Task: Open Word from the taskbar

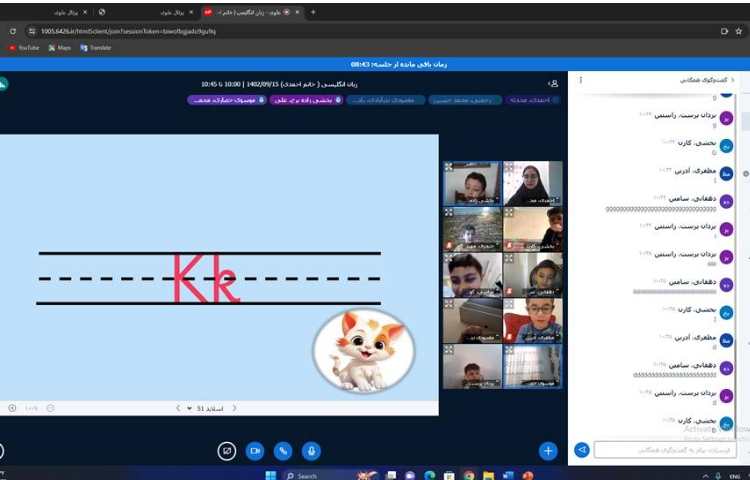Action: click(508, 476)
